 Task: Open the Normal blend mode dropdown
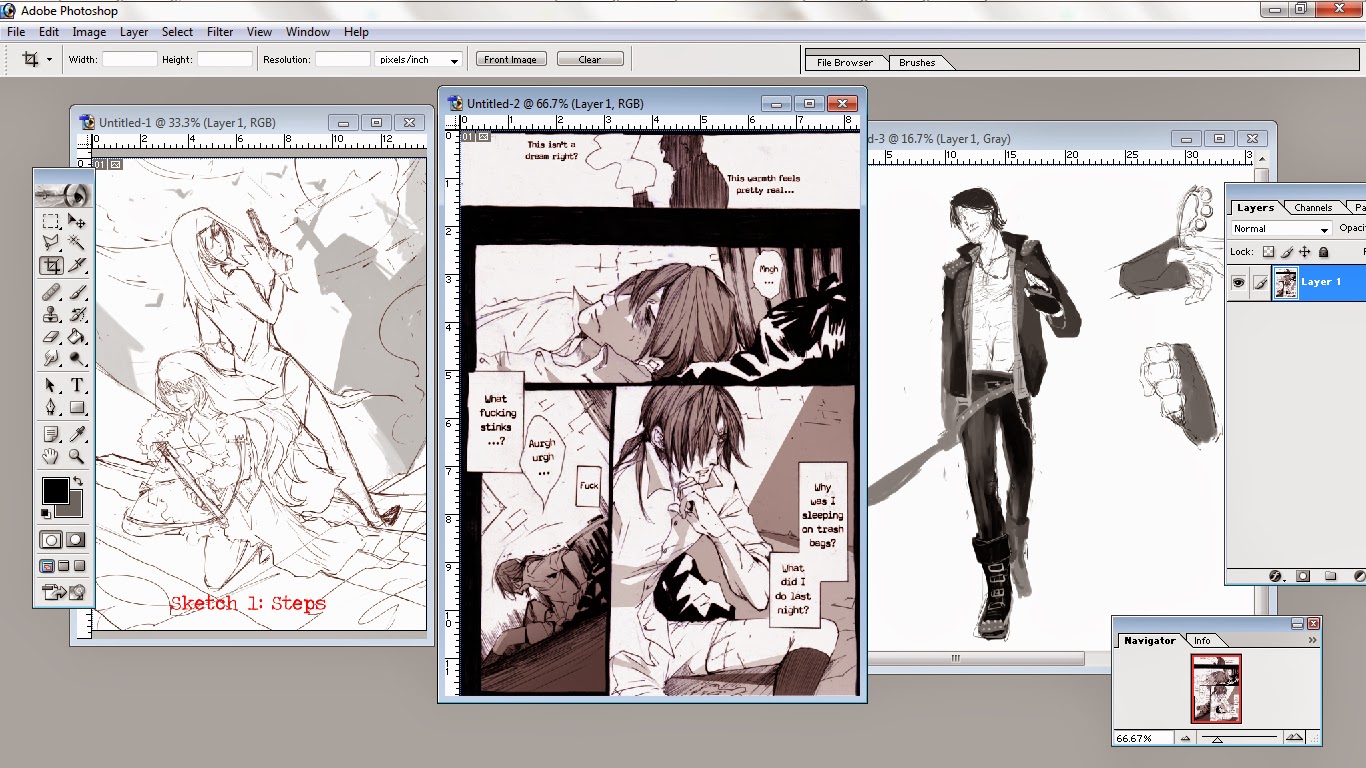[1282, 229]
